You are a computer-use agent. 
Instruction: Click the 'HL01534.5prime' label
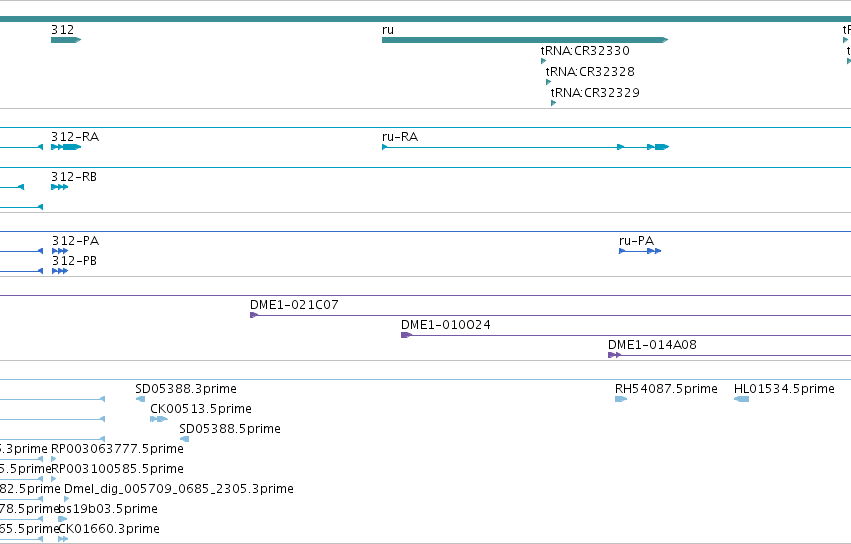(784, 389)
